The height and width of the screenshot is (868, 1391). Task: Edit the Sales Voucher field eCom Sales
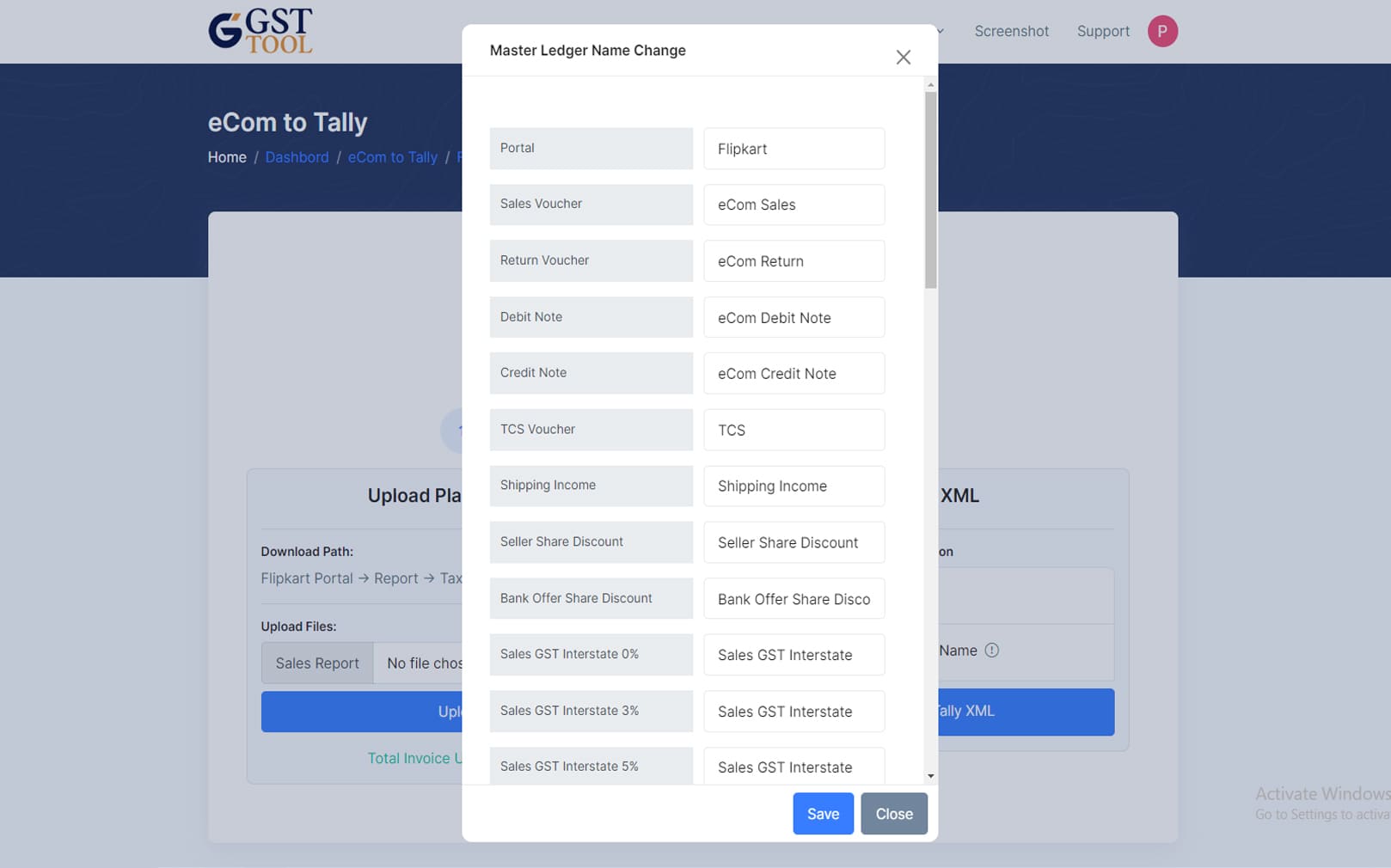click(794, 205)
